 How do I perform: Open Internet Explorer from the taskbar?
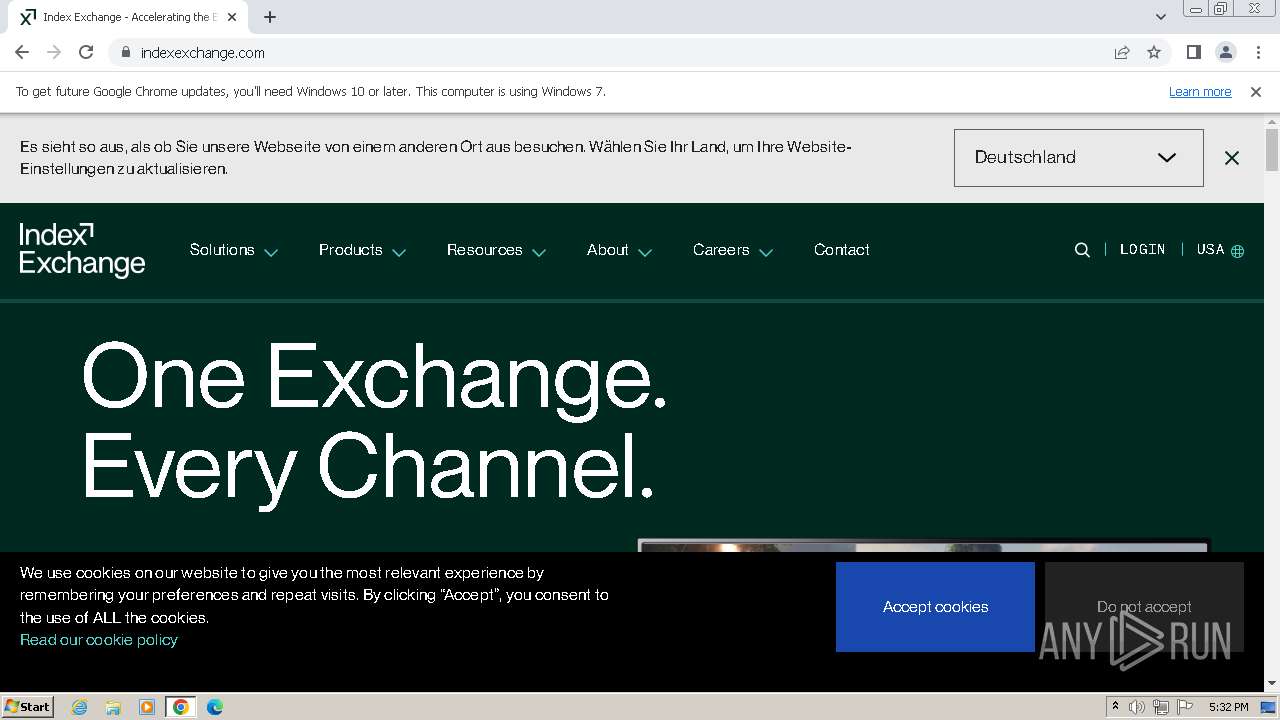coord(80,707)
